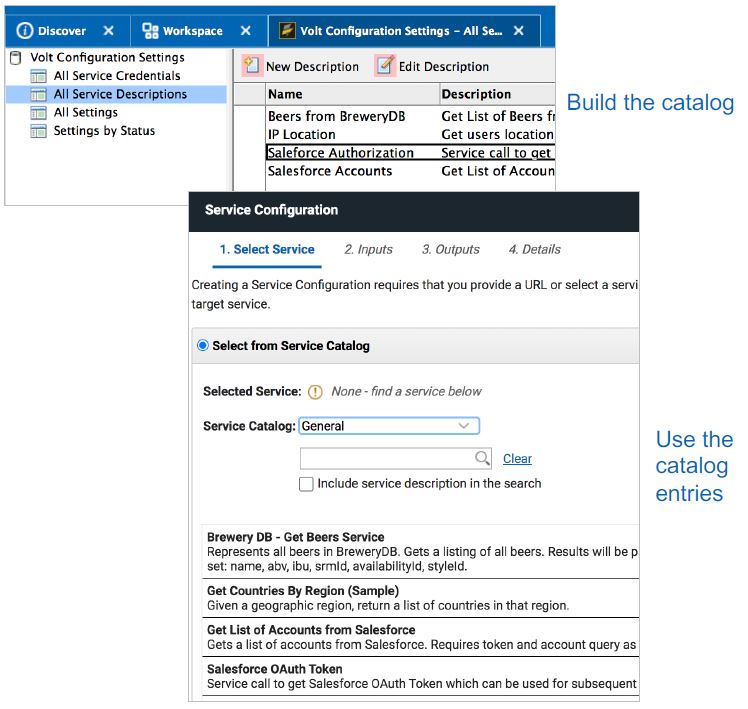Click the All Settings view icon
Viewport: 748px width, 709px height.
pyautogui.click(x=38, y=113)
